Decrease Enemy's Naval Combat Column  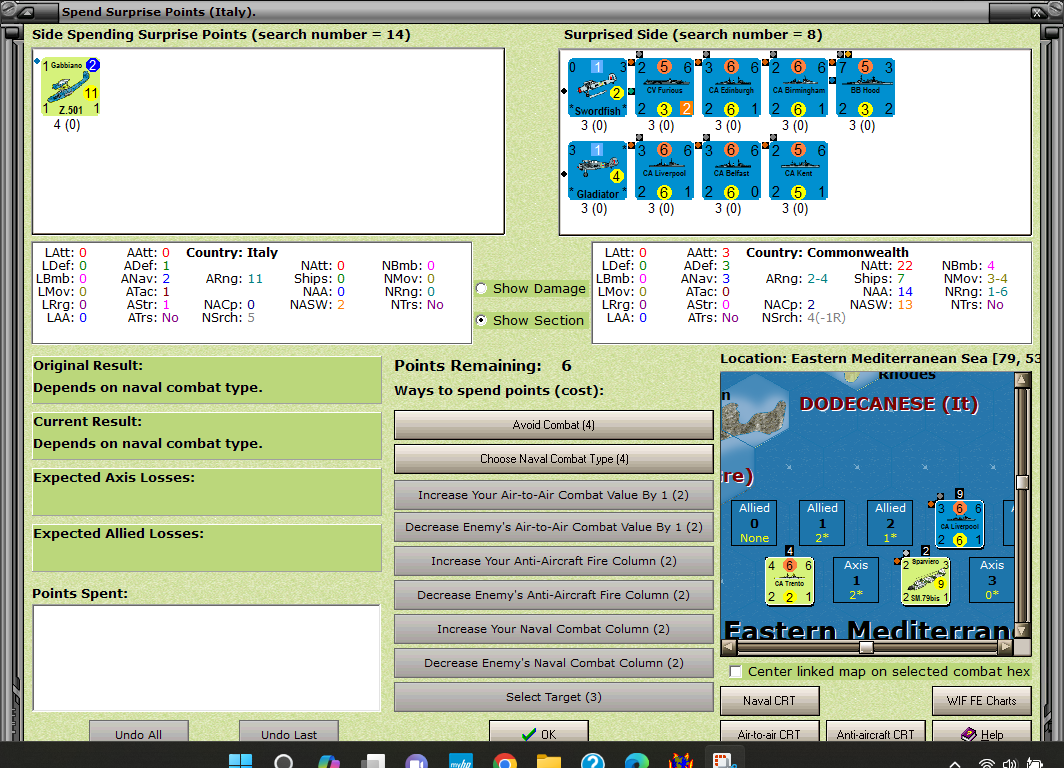point(554,663)
